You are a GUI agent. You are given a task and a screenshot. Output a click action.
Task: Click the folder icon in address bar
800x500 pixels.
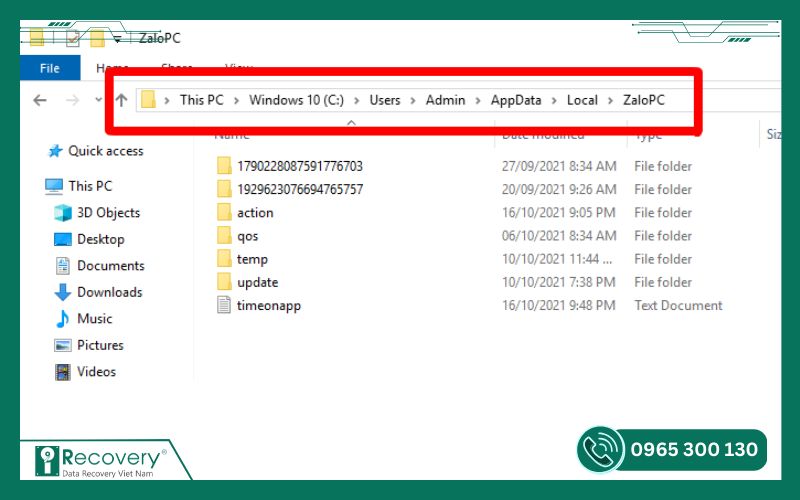coord(148,99)
